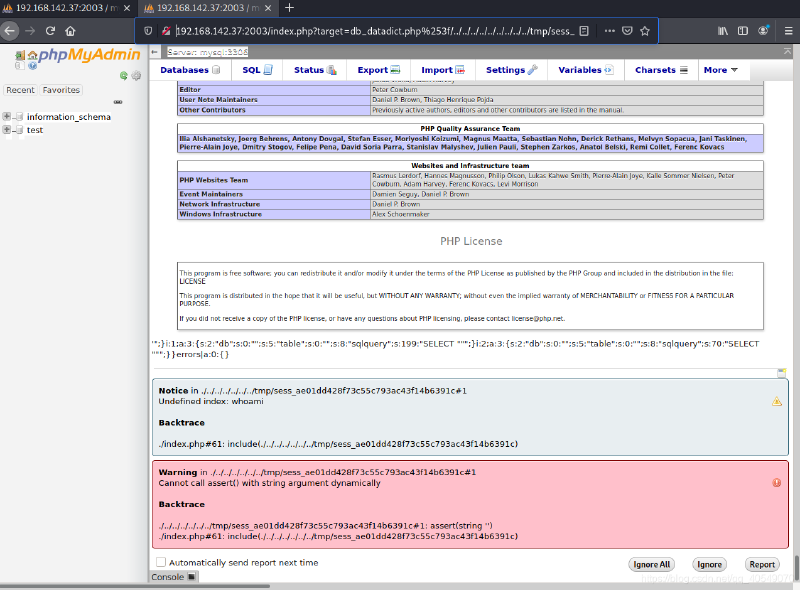The image size is (800, 590).
Task: Open the browser Library icon
Action: click(723, 31)
